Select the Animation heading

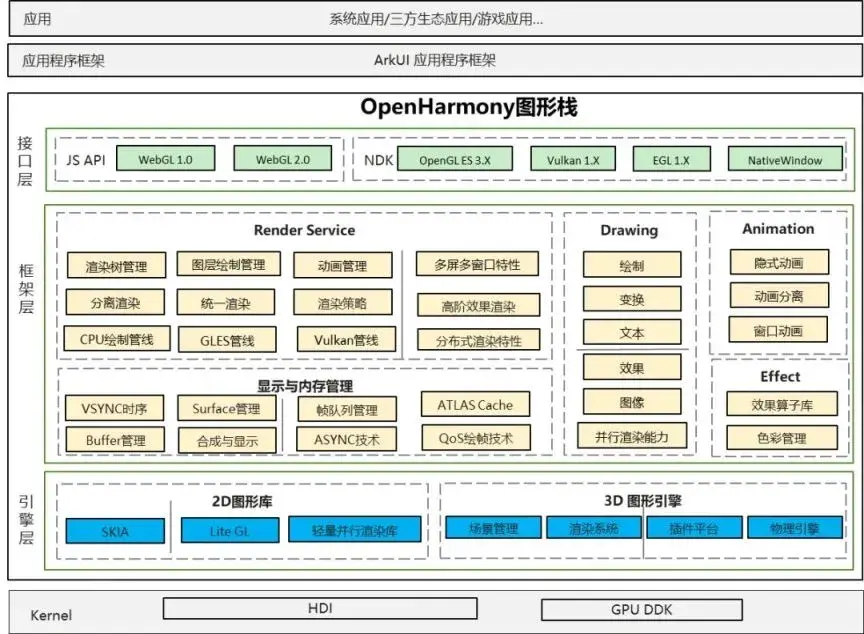(x=778, y=229)
